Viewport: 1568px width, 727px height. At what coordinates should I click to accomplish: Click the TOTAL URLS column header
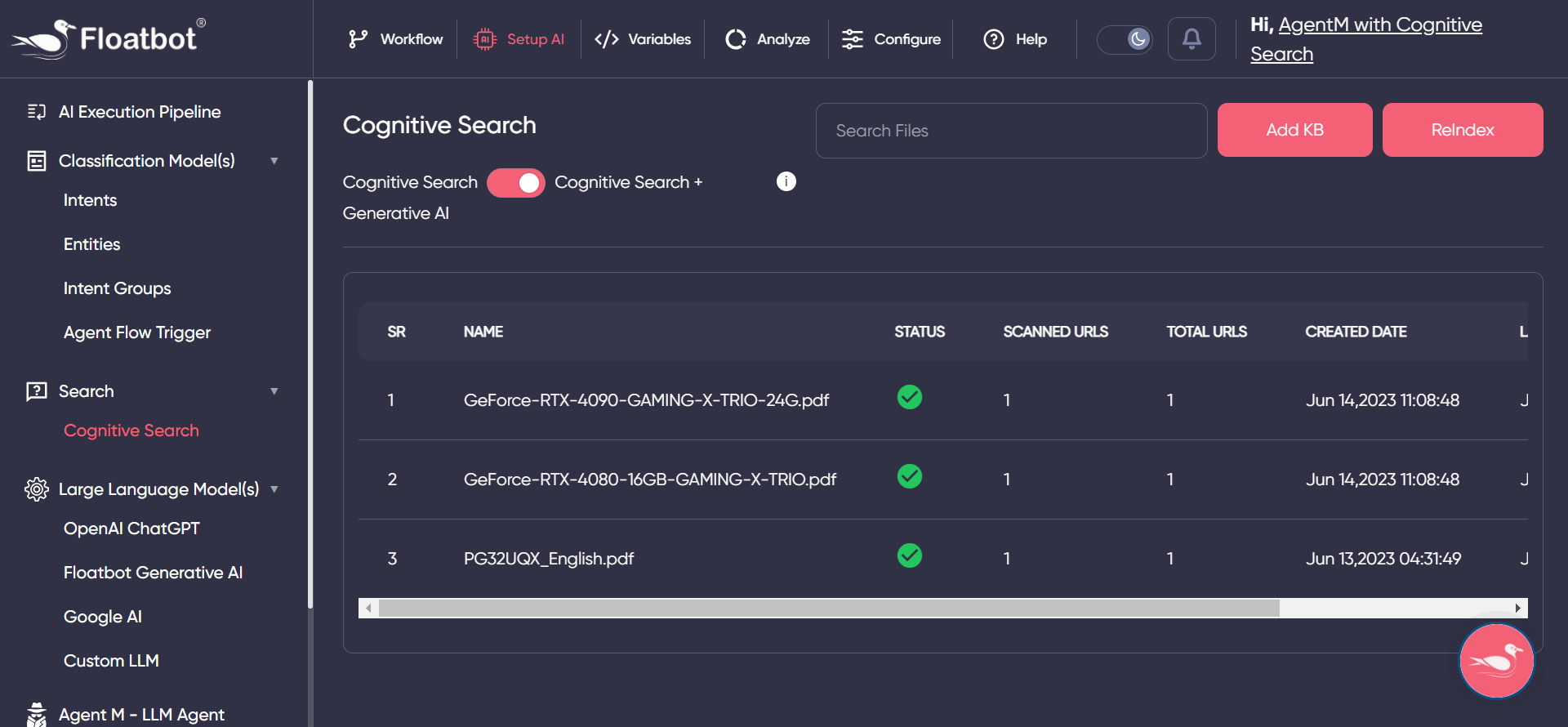click(x=1206, y=332)
